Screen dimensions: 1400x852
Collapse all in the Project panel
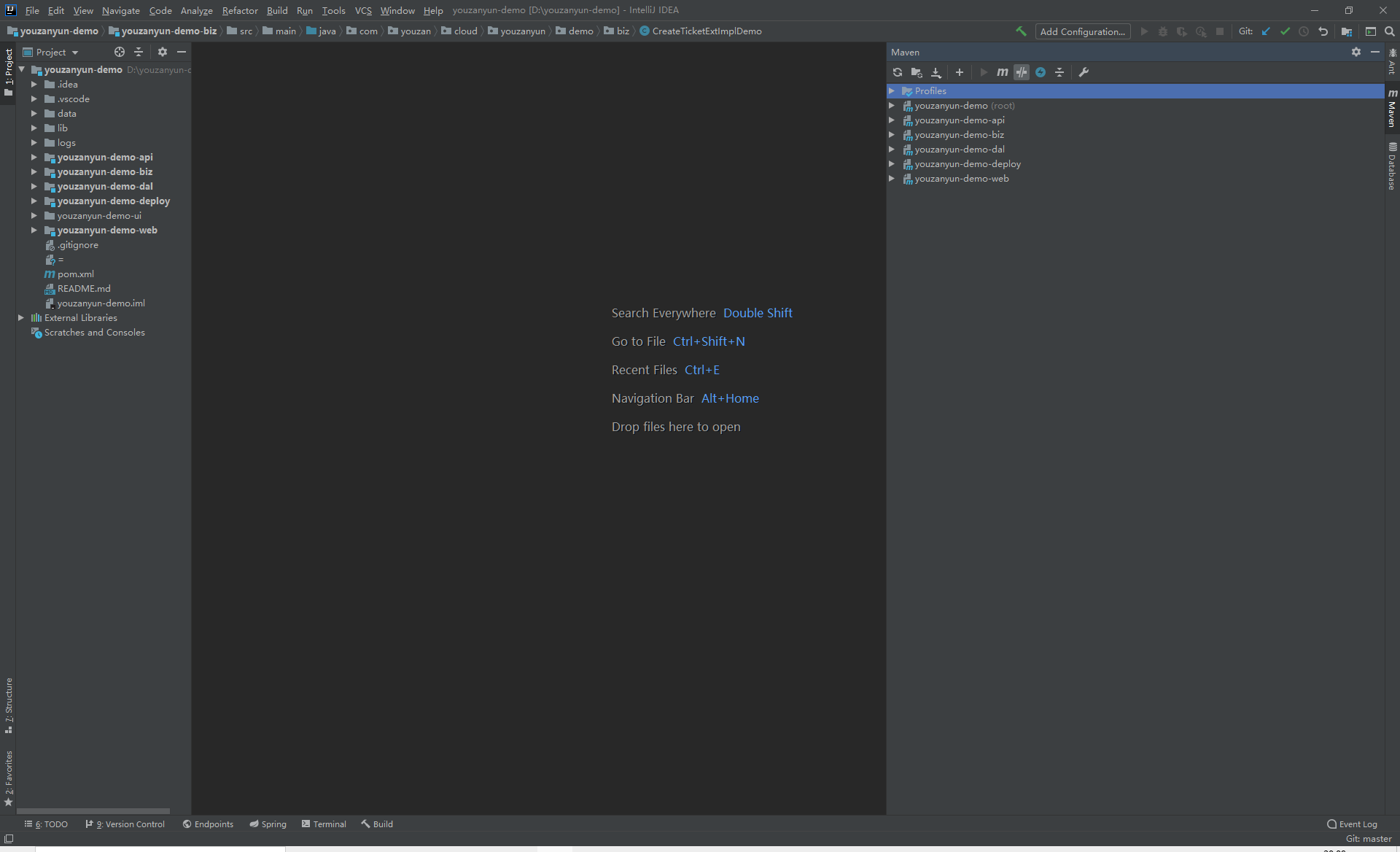[139, 52]
